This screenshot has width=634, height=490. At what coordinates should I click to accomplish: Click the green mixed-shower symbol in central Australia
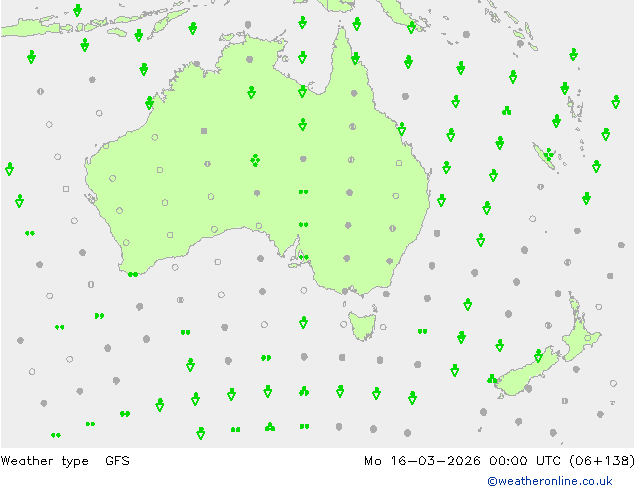pos(255,160)
